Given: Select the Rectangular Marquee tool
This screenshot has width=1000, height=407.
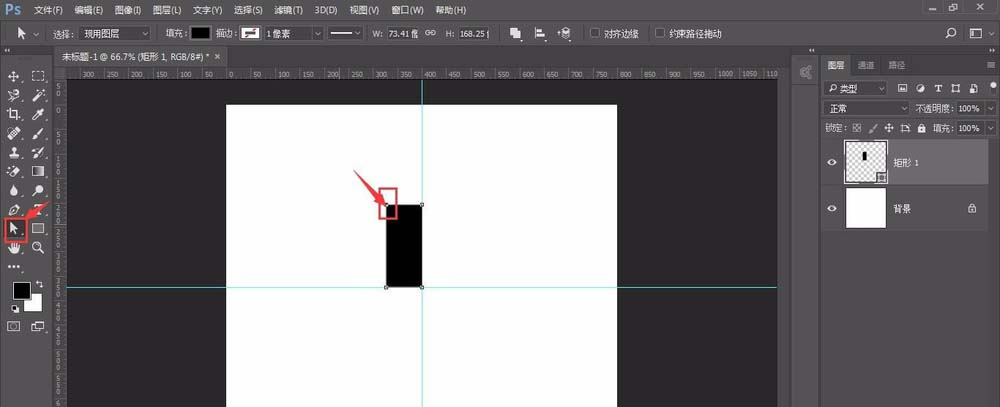Looking at the screenshot, I should [38, 77].
